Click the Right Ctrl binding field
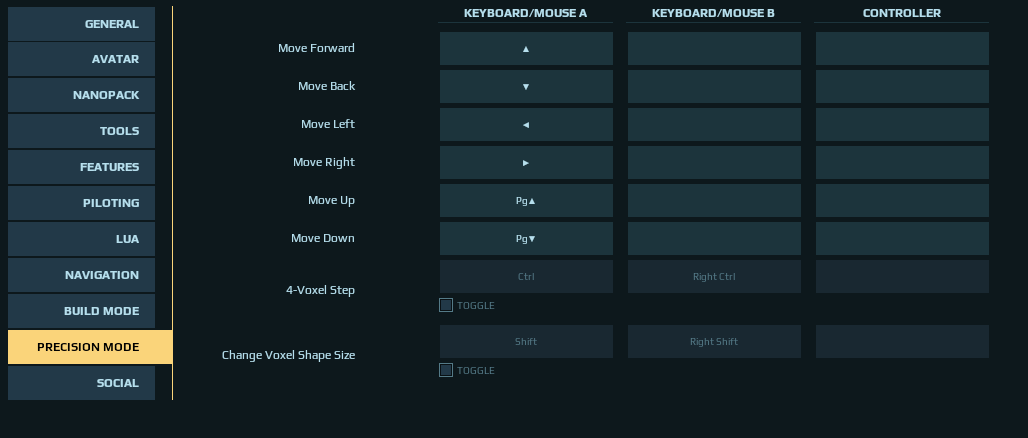 (714, 277)
